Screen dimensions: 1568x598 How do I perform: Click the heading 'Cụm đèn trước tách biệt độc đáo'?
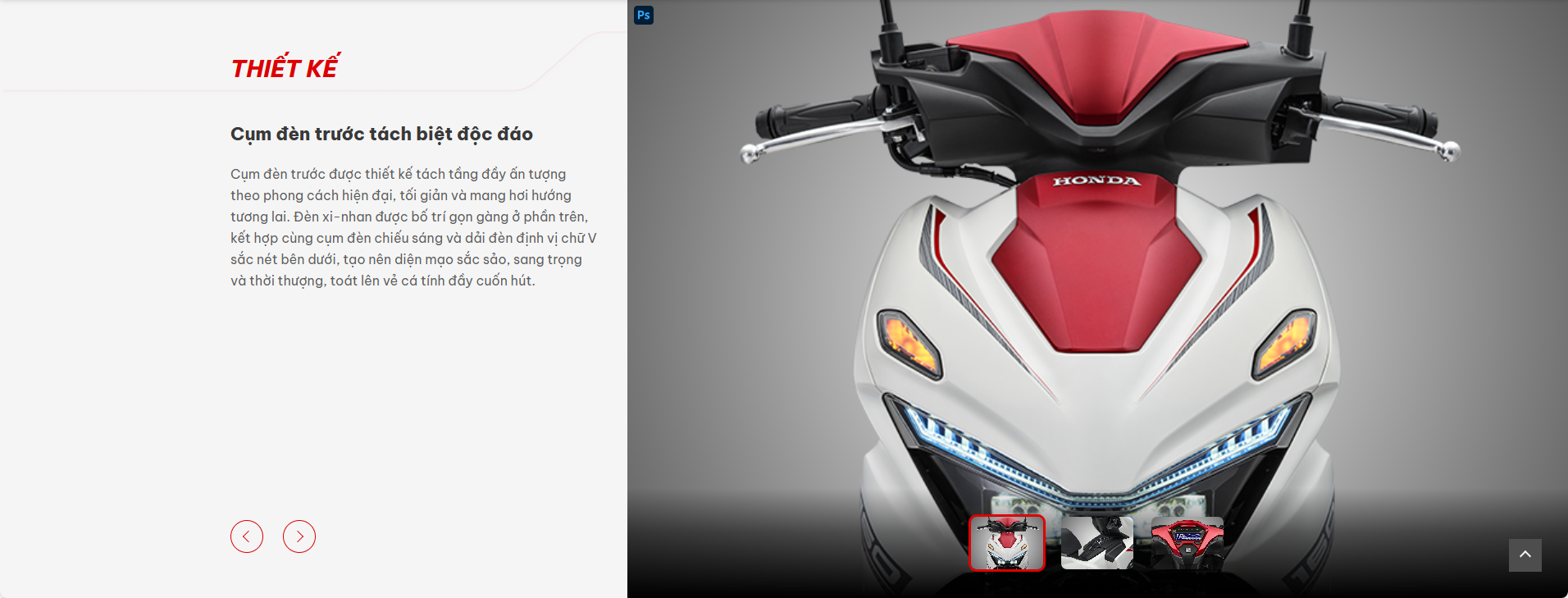(381, 134)
